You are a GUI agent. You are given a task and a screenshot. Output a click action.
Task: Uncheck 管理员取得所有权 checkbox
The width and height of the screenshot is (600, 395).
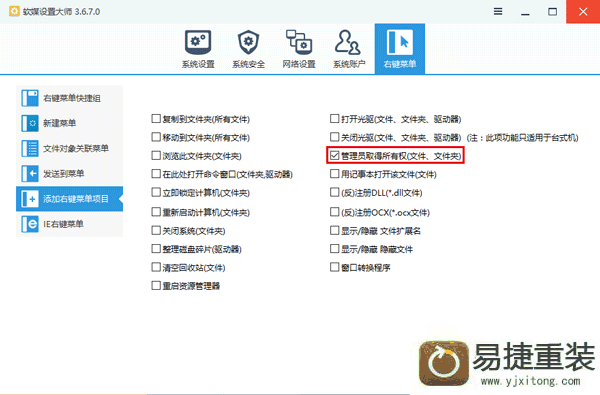coord(334,155)
